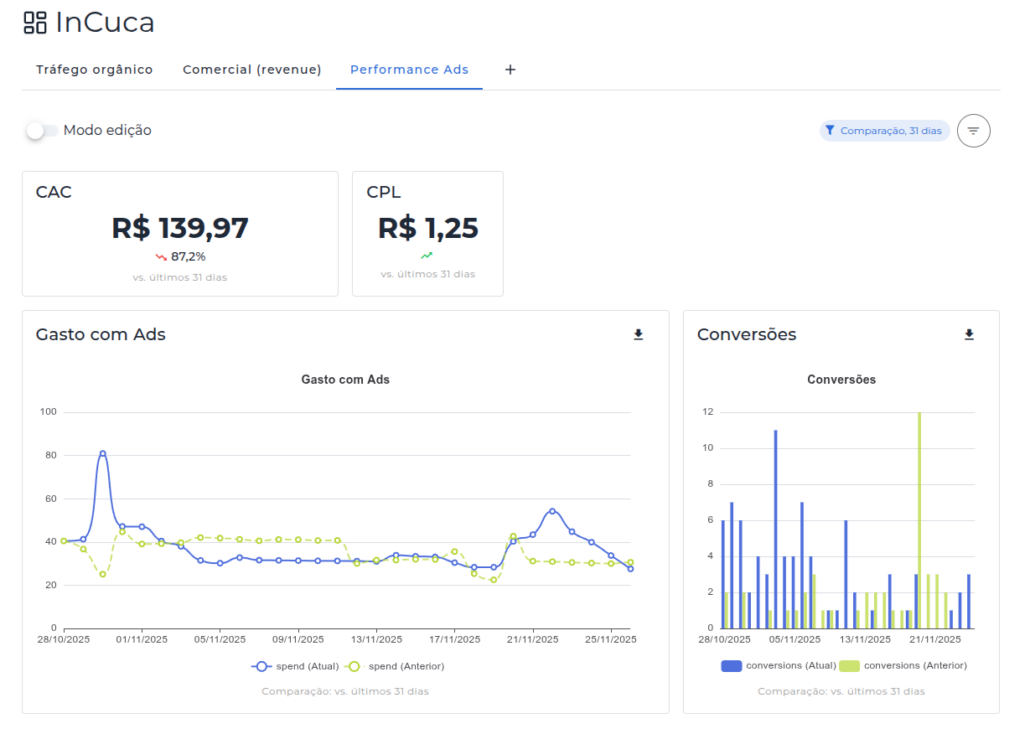
Task: Download the Gasto com Ads chart
Action: (638, 335)
